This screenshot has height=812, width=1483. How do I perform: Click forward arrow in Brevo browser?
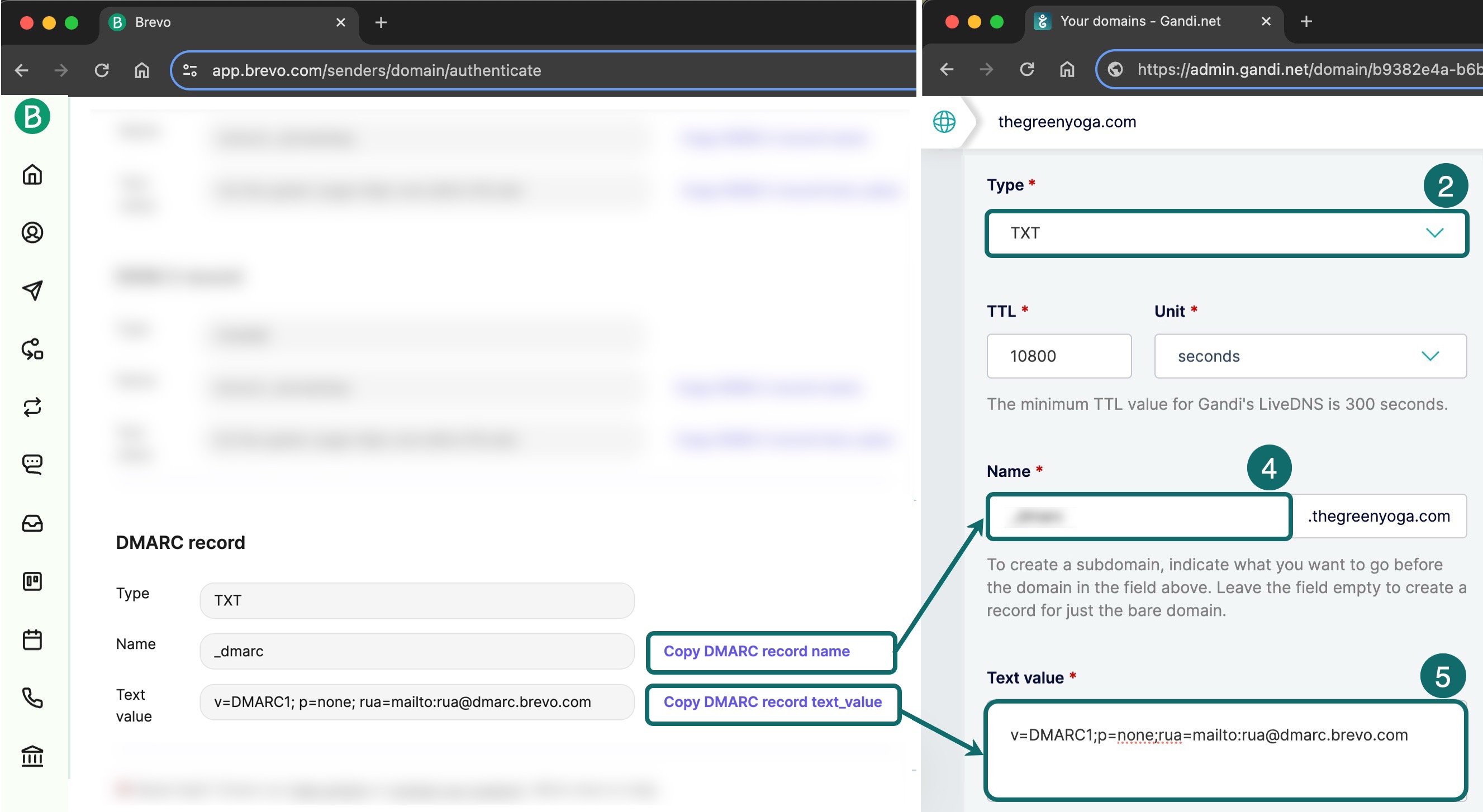pyautogui.click(x=61, y=70)
